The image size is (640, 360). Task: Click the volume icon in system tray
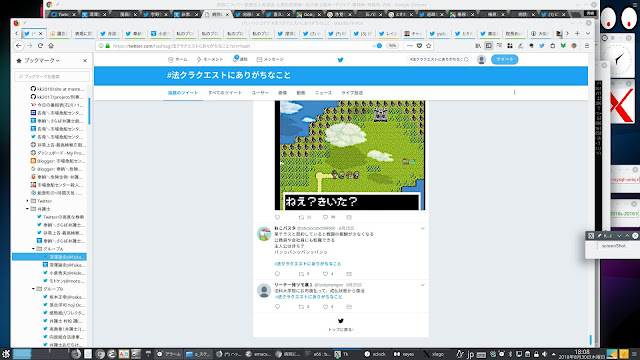coord(544,354)
